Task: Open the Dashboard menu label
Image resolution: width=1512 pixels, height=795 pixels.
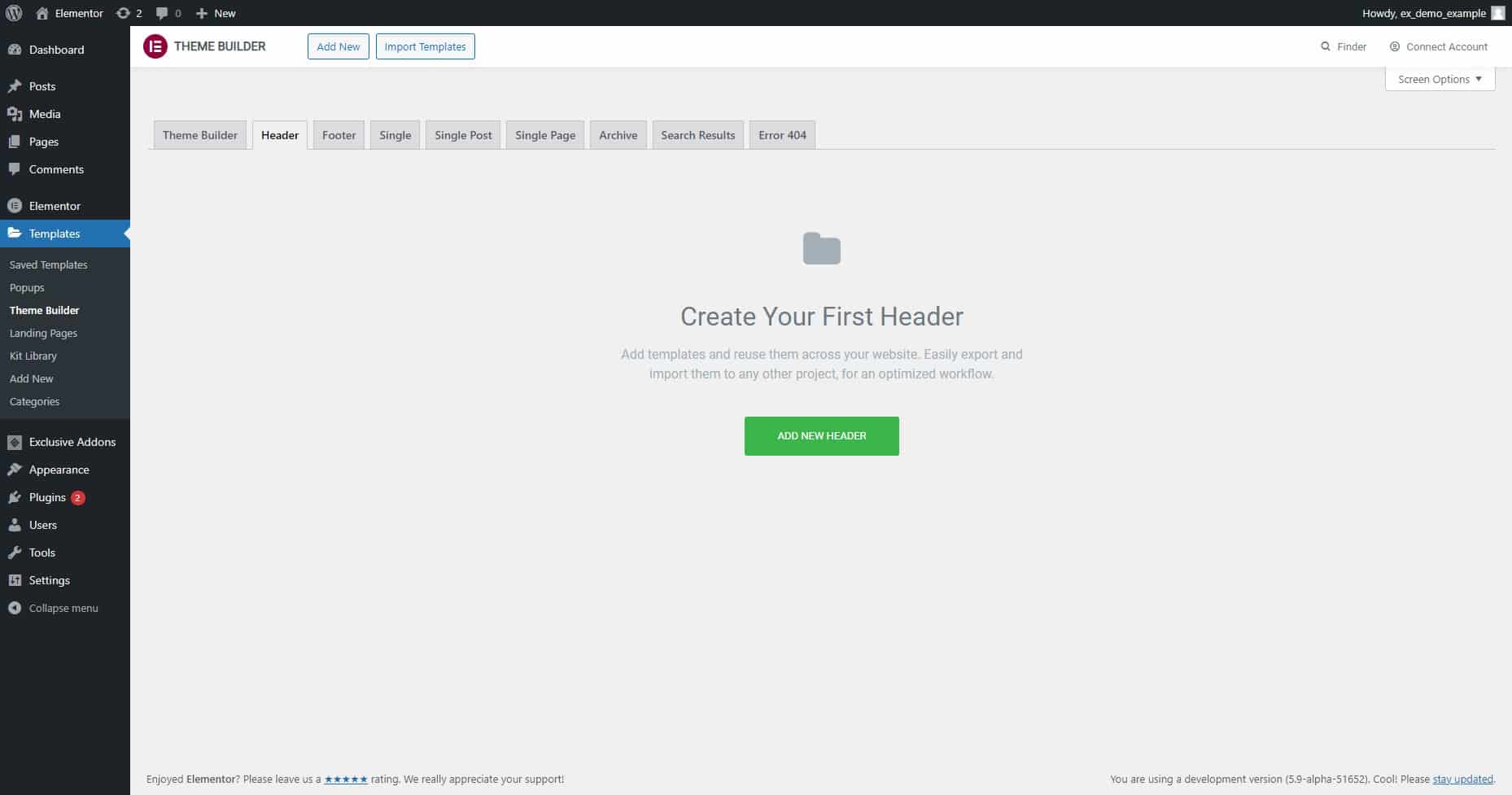Action: point(57,50)
